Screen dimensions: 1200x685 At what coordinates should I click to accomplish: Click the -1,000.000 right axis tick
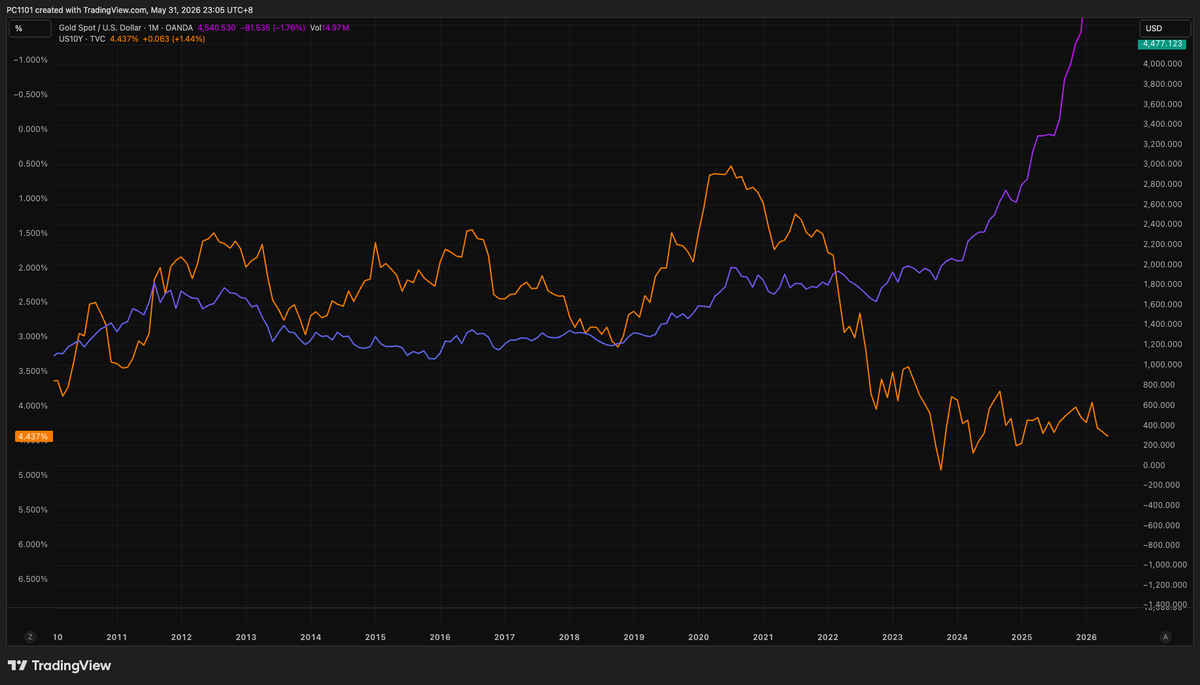[x=1164, y=565]
